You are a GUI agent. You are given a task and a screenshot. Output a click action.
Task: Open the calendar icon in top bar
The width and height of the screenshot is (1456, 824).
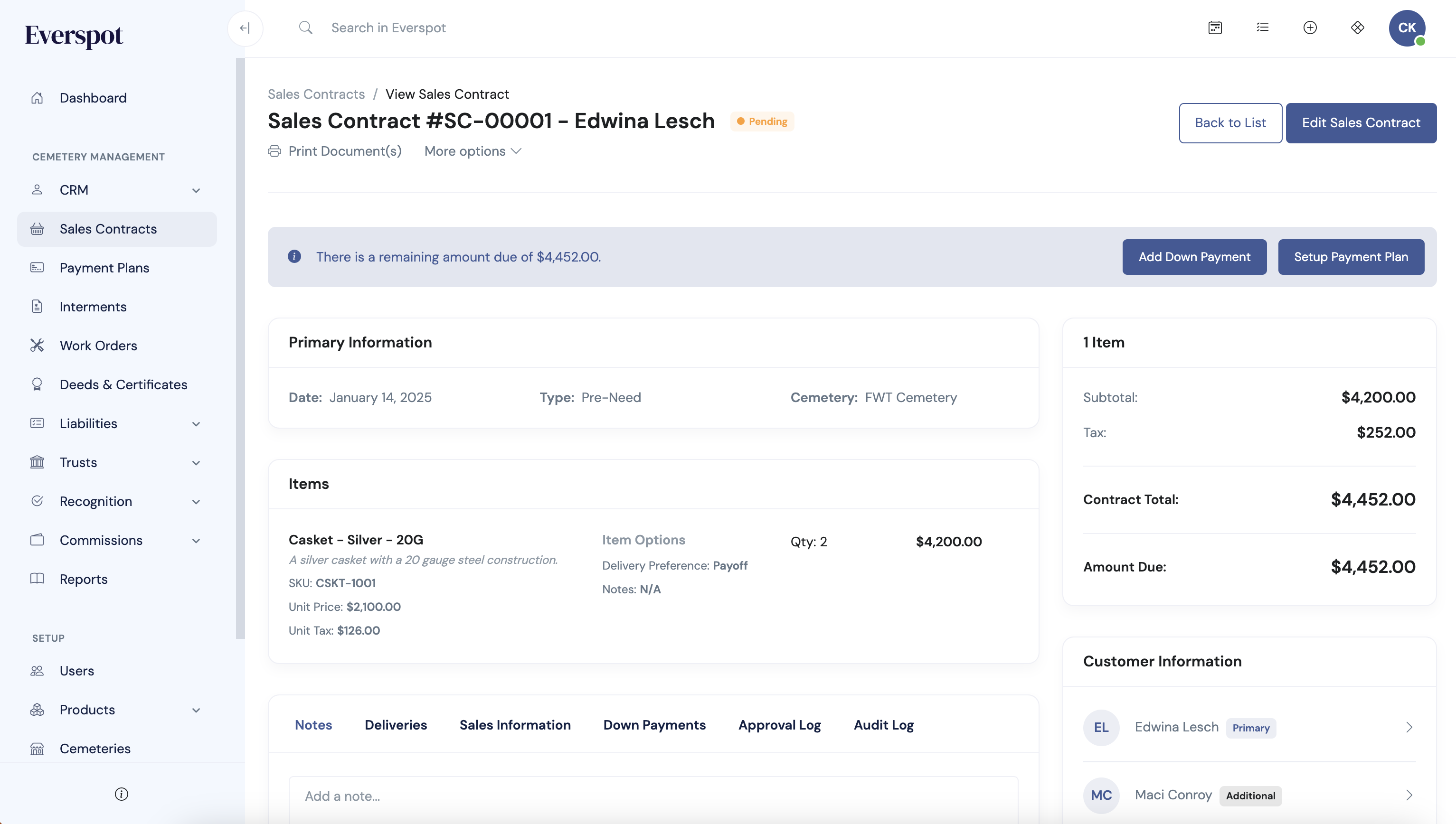pos(1215,27)
